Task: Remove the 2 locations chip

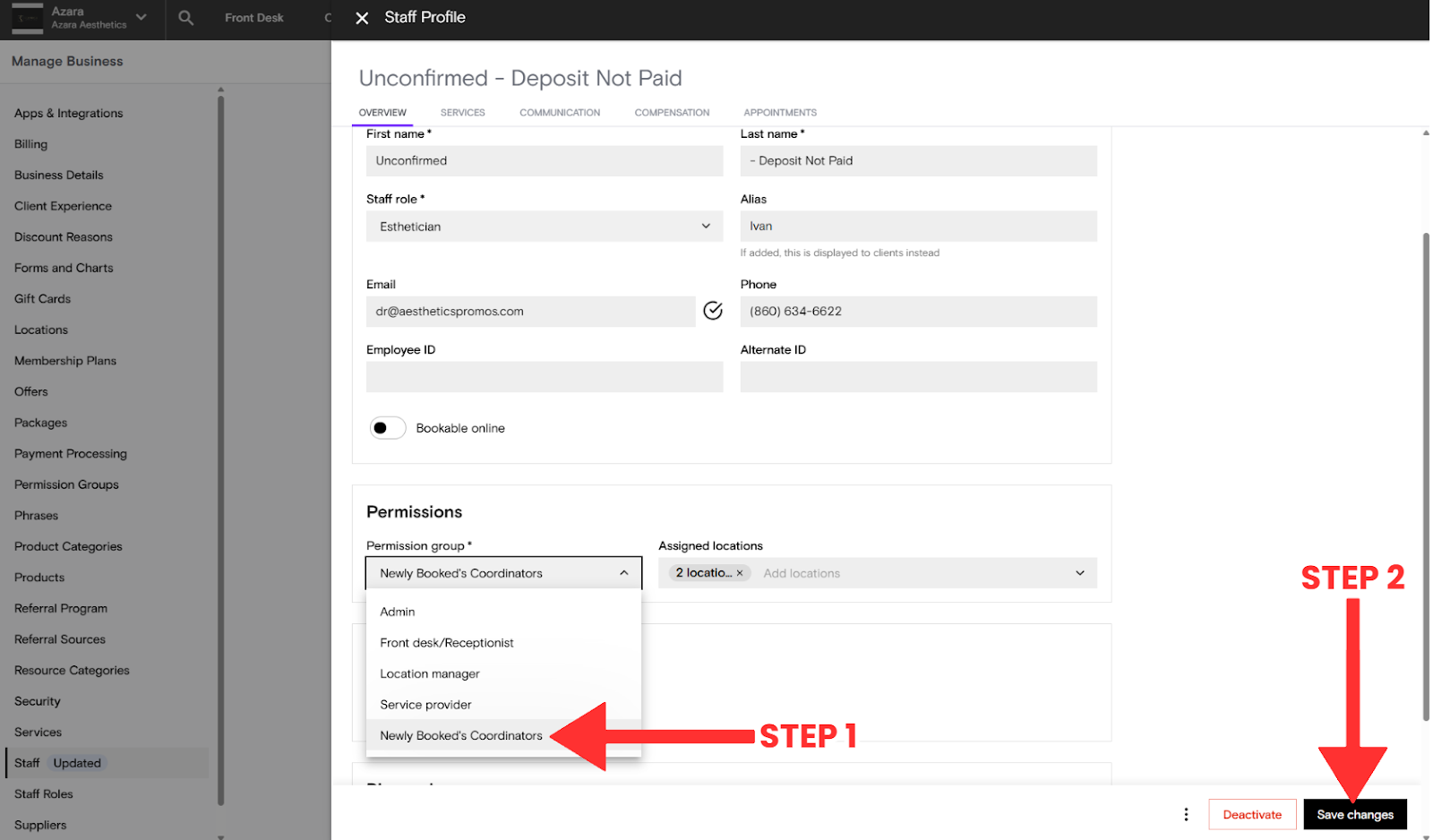Action: pos(740,573)
